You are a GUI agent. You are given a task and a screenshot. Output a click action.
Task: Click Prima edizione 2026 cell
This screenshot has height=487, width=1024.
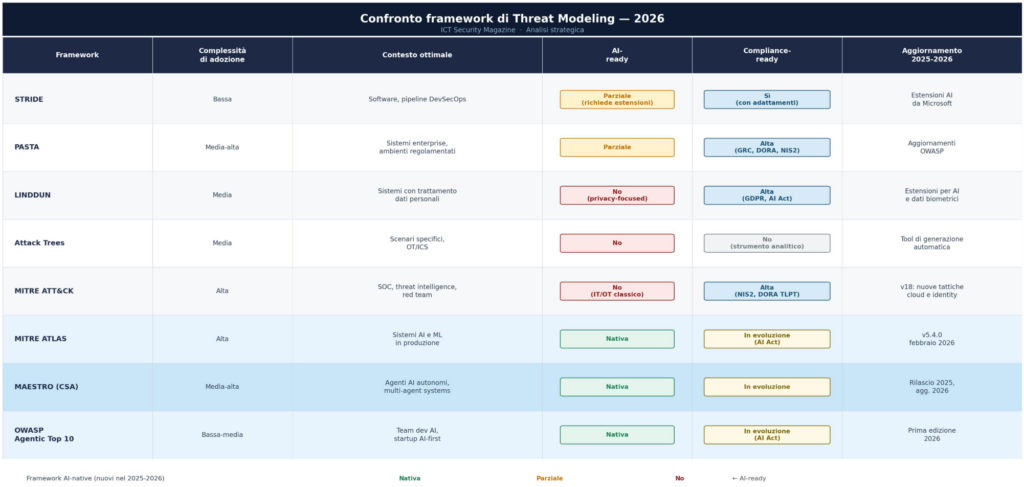[932, 435]
